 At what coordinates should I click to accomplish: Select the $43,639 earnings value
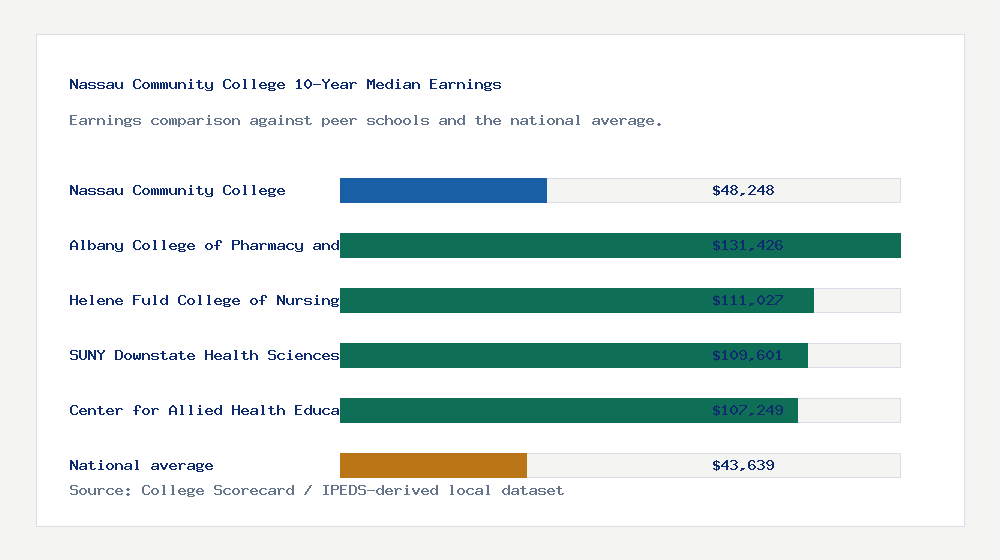pyautogui.click(x=743, y=466)
